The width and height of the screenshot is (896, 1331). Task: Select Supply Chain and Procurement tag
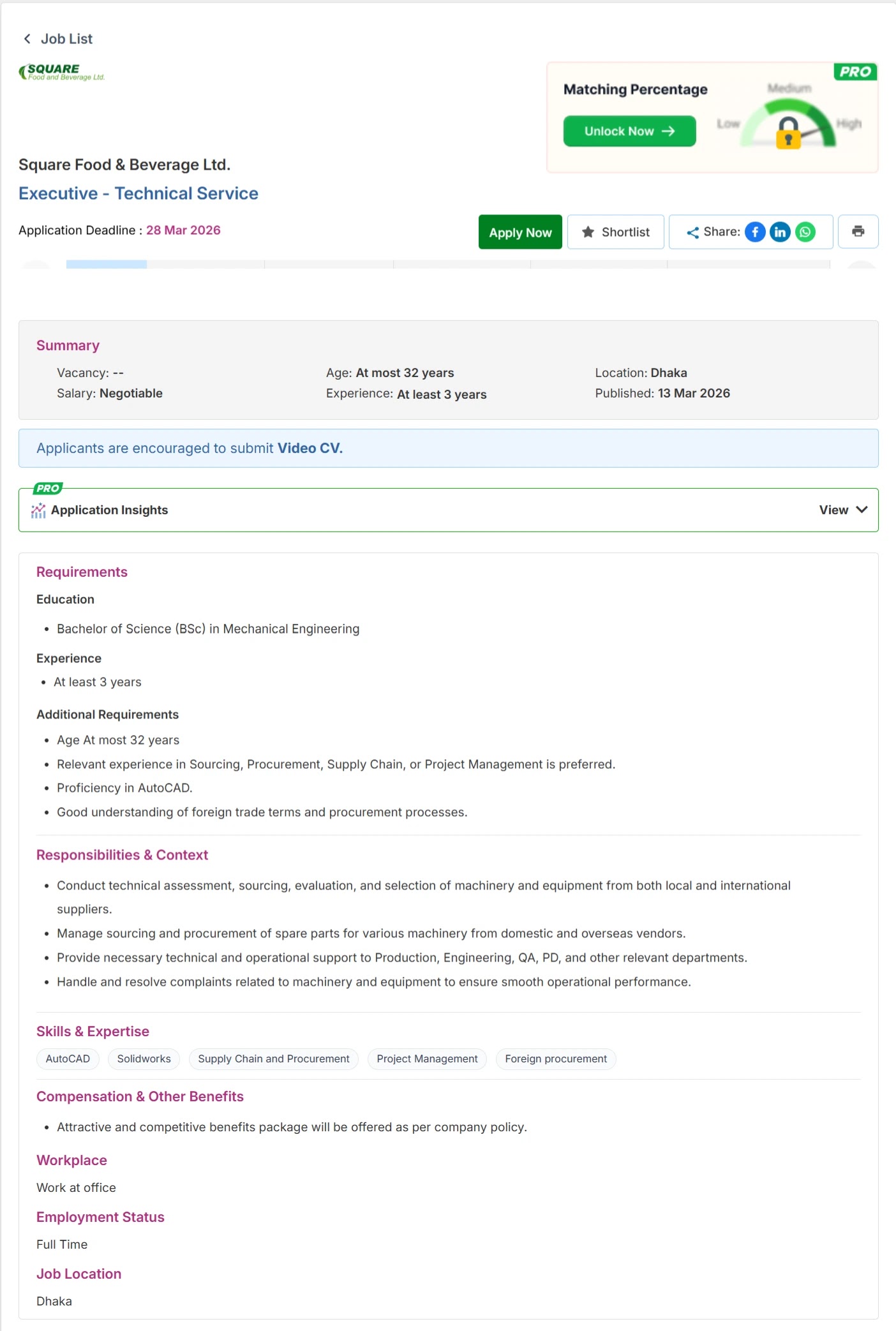click(274, 1059)
